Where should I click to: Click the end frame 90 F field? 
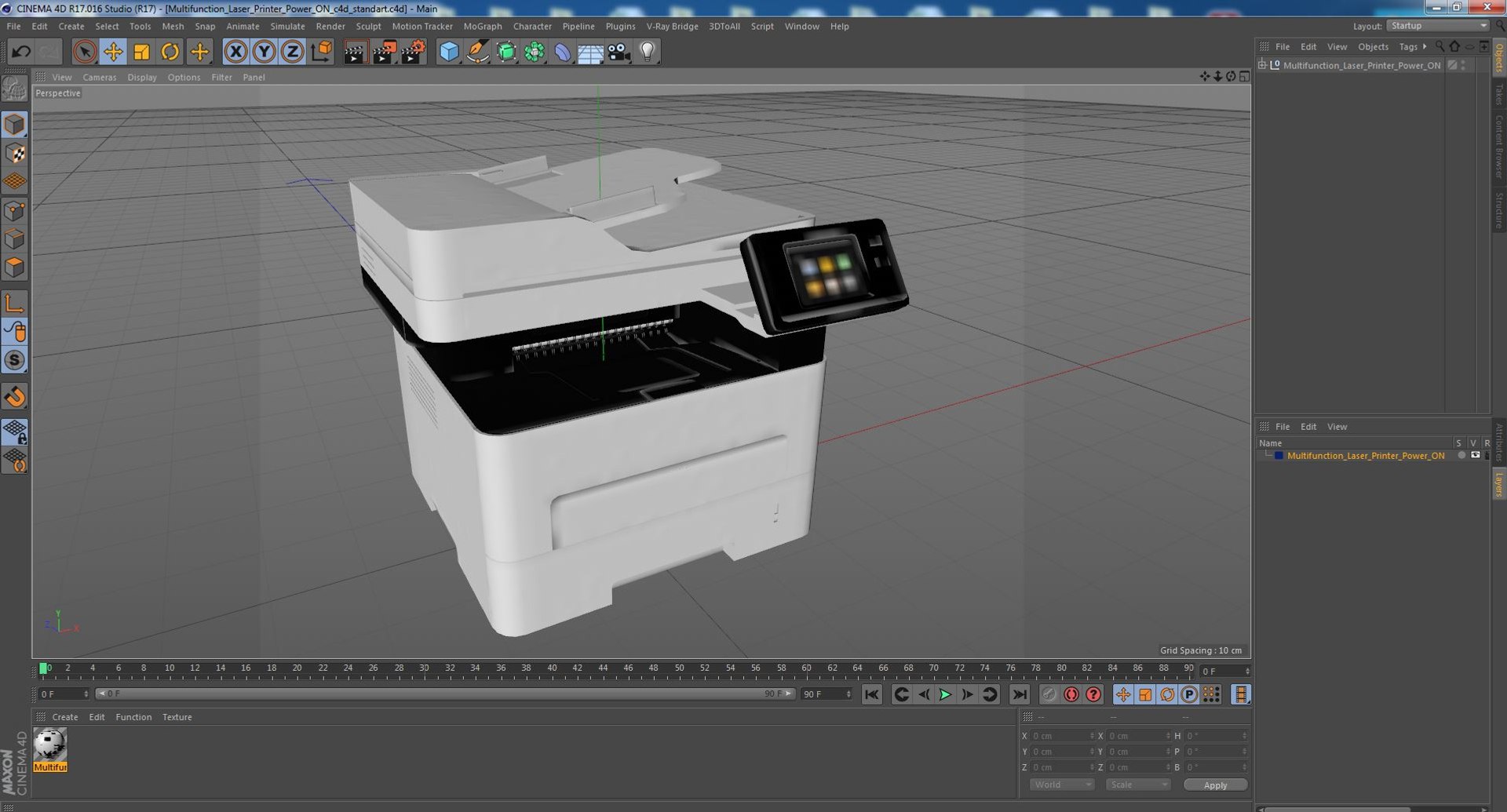click(826, 694)
